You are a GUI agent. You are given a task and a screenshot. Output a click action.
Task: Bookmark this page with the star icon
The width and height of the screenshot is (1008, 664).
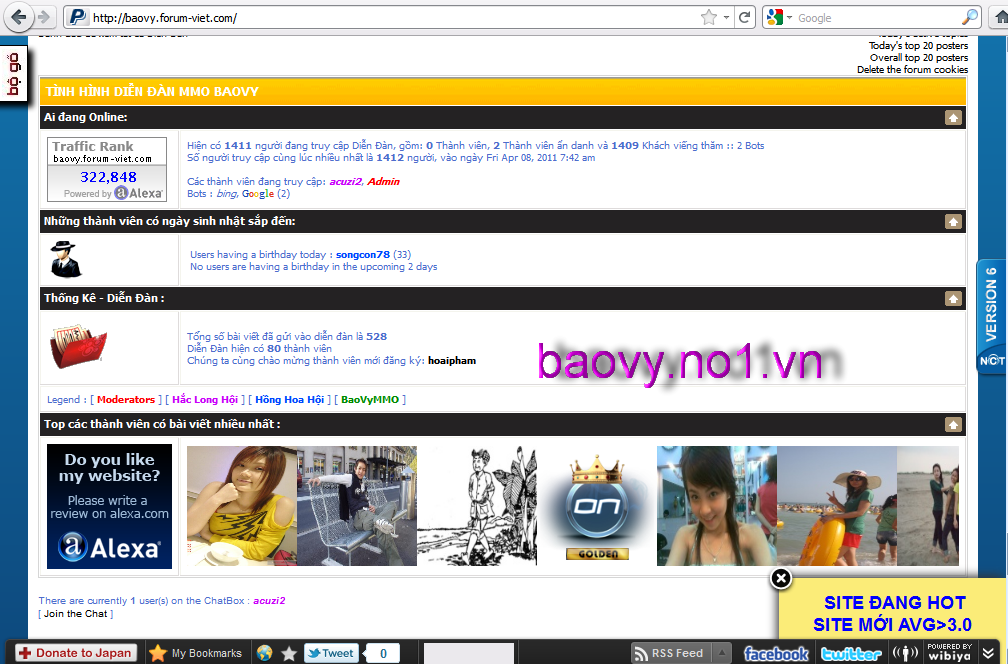pos(708,17)
